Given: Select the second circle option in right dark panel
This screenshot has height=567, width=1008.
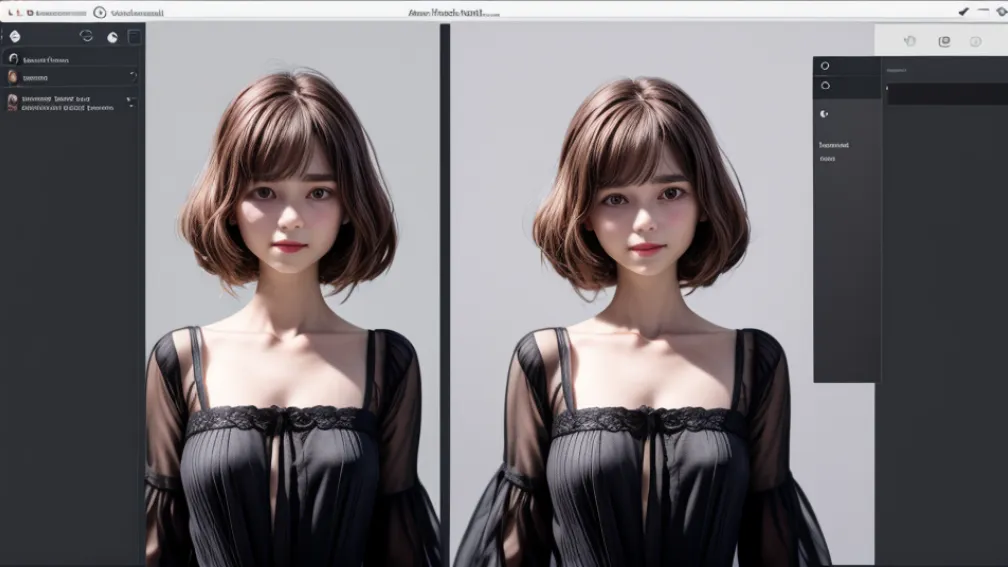Looking at the screenshot, I should (x=825, y=85).
